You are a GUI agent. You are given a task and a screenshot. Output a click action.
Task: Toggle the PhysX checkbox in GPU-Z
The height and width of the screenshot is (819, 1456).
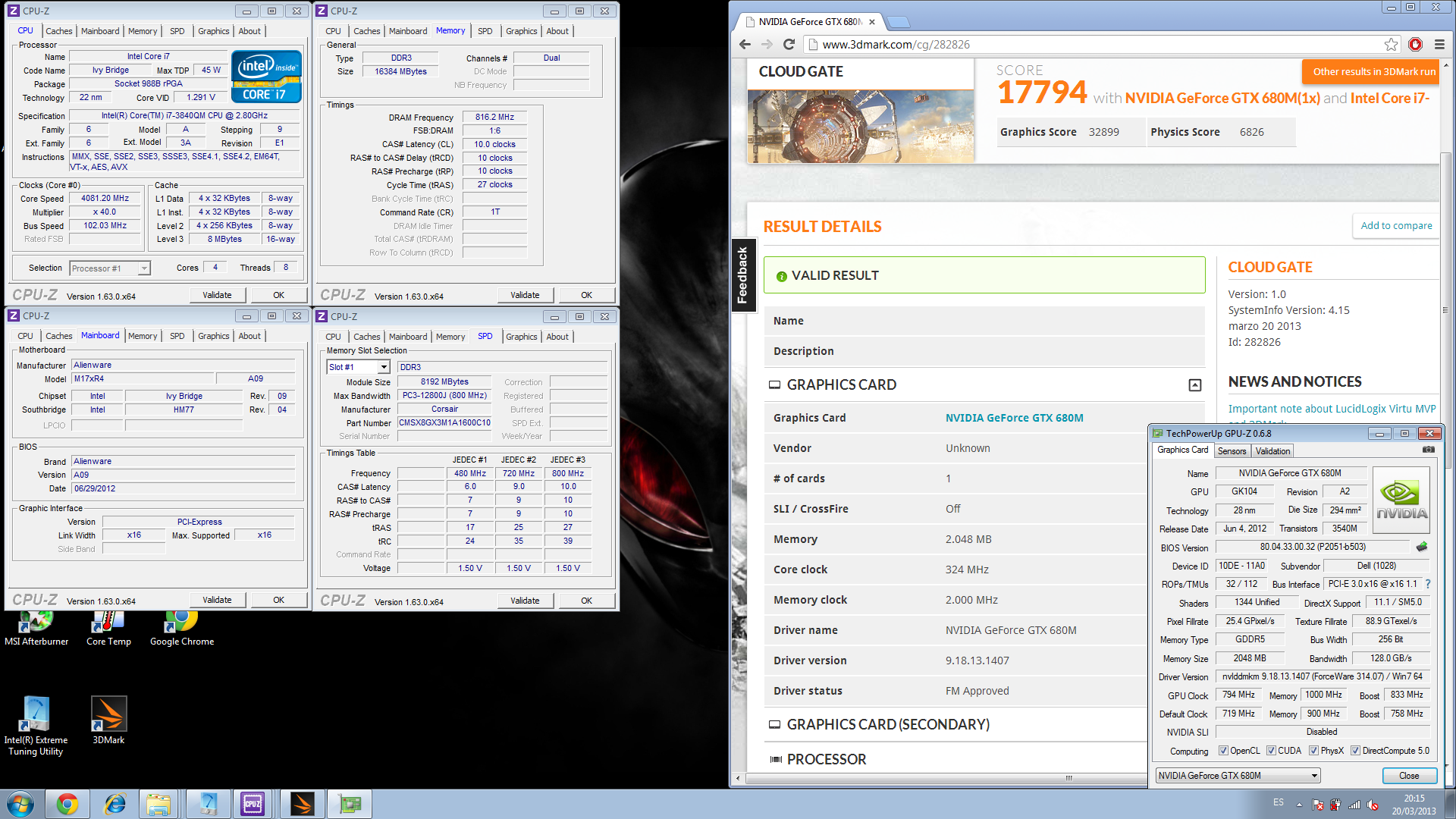click(x=1313, y=751)
